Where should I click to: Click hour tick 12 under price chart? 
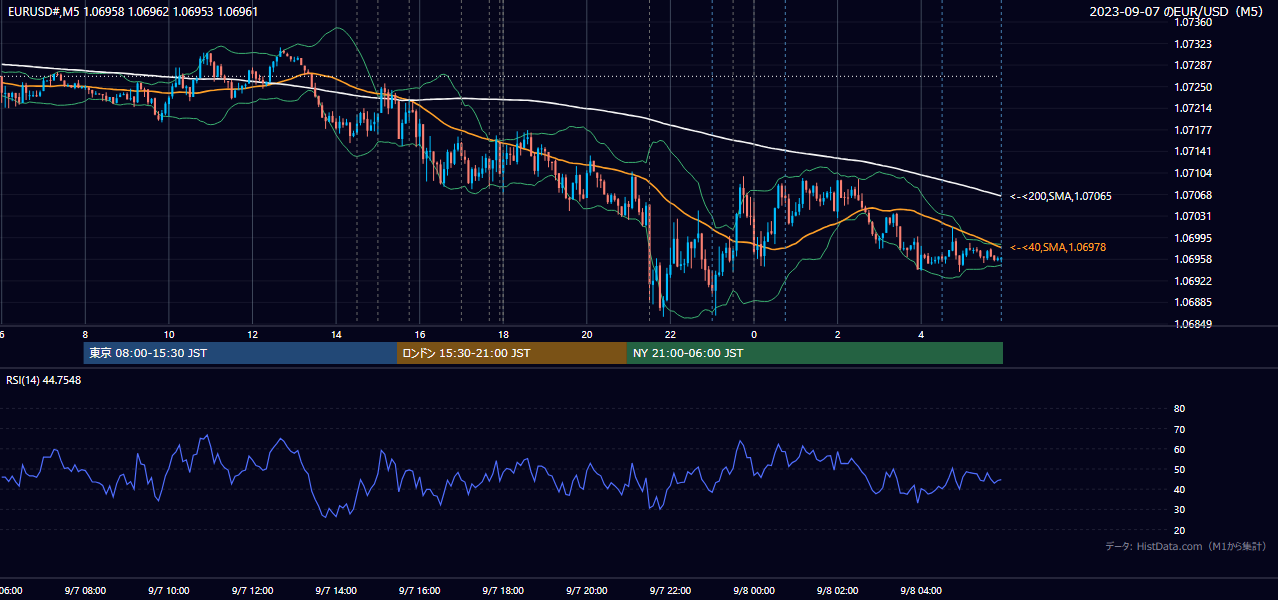[252, 334]
